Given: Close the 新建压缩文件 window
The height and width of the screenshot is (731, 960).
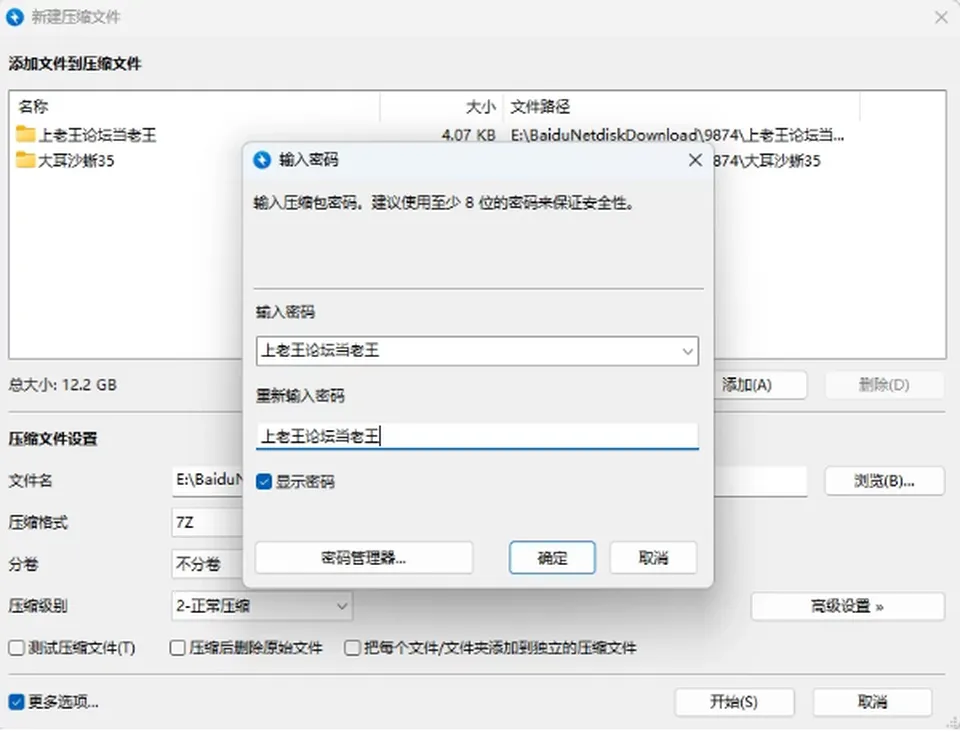Looking at the screenshot, I should pos(941,17).
